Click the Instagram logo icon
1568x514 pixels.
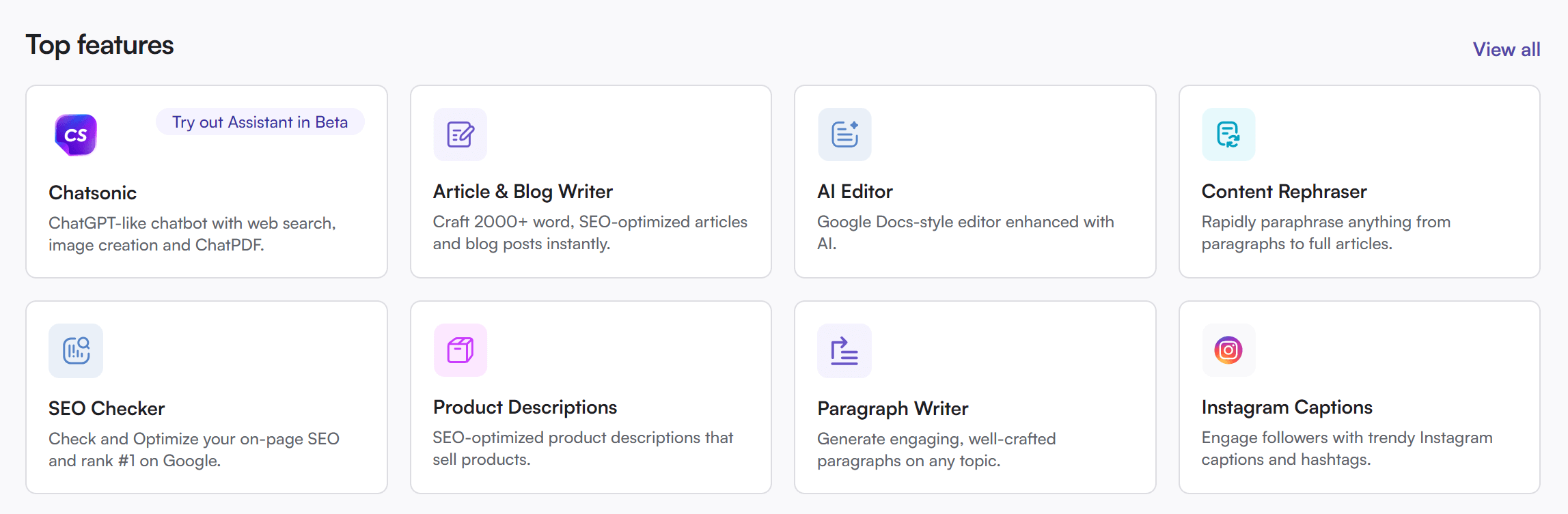pyautogui.click(x=1228, y=350)
